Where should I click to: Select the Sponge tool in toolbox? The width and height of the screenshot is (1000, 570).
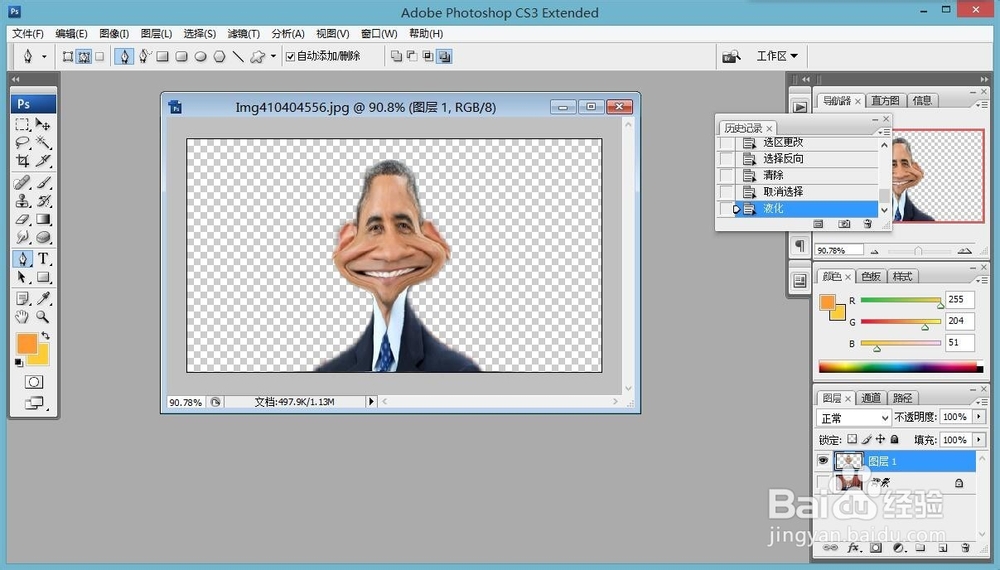coord(43,237)
